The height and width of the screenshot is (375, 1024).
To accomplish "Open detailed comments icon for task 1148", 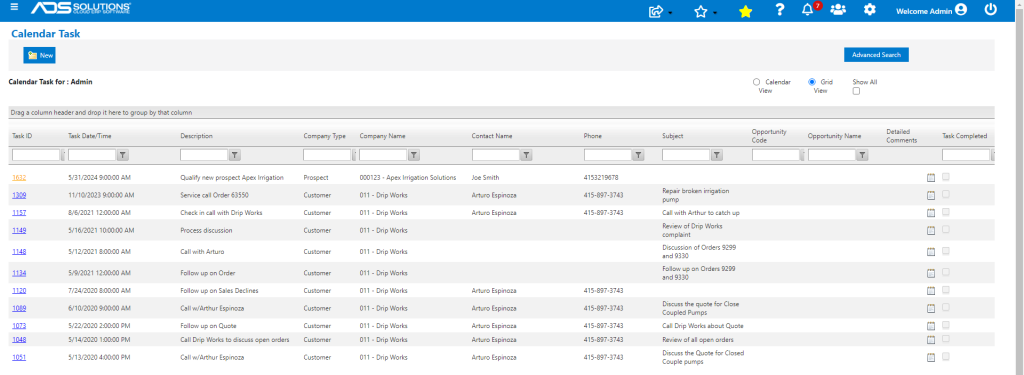I will [x=931, y=252].
